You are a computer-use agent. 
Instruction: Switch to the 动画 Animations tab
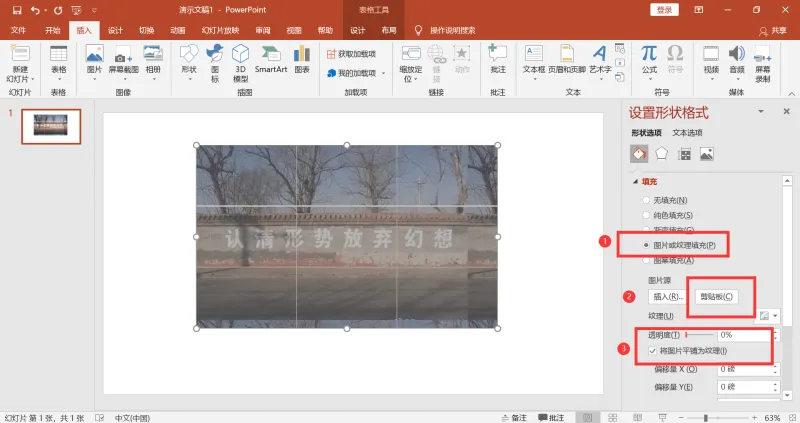click(178, 31)
